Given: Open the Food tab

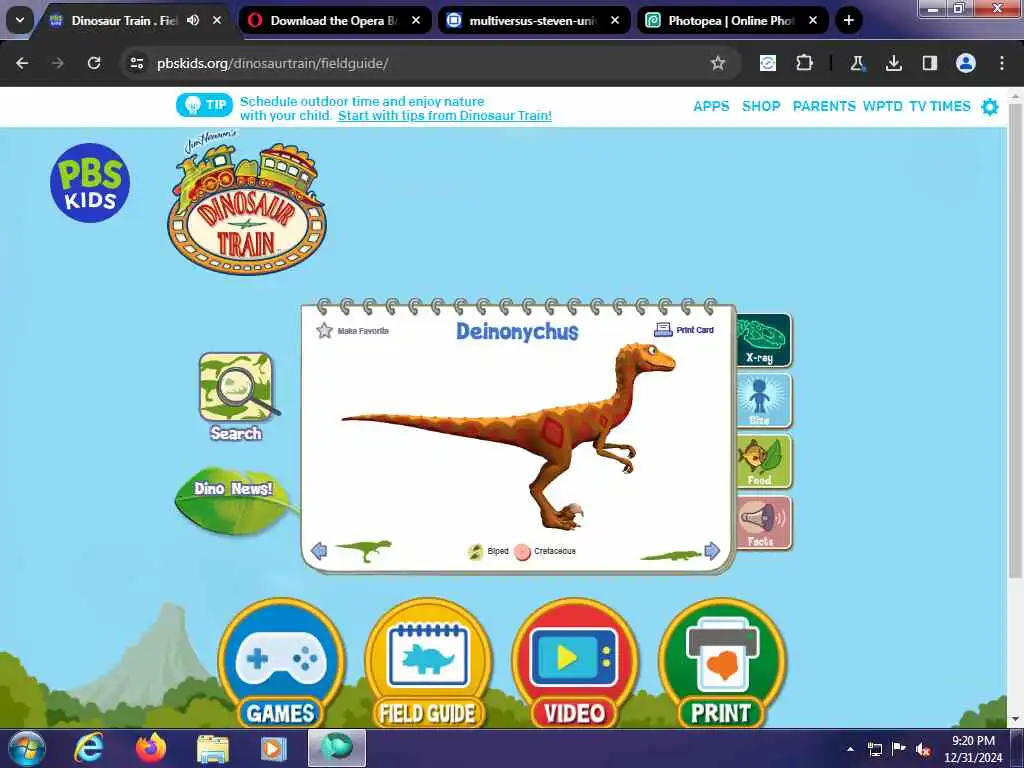Looking at the screenshot, I should pyautogui.click(x=763, y=462).
